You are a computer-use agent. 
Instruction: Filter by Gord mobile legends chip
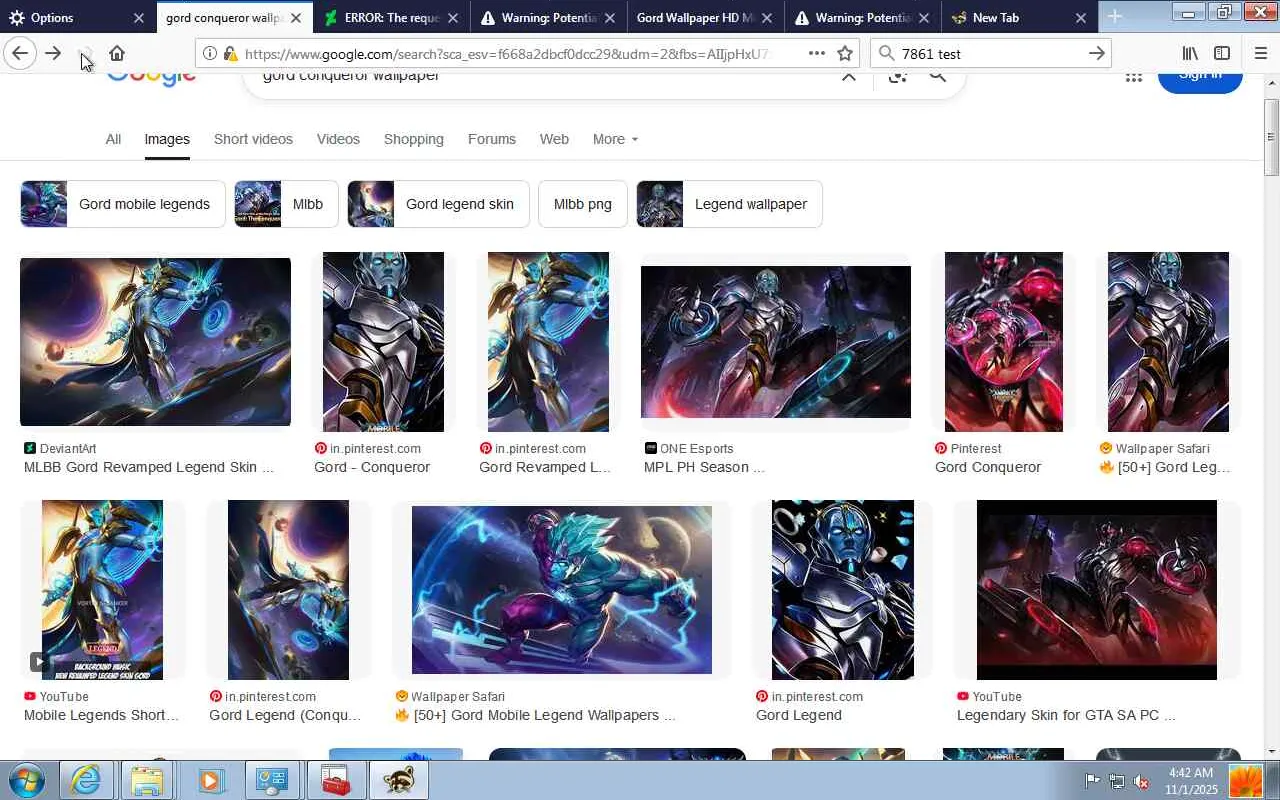123,204
